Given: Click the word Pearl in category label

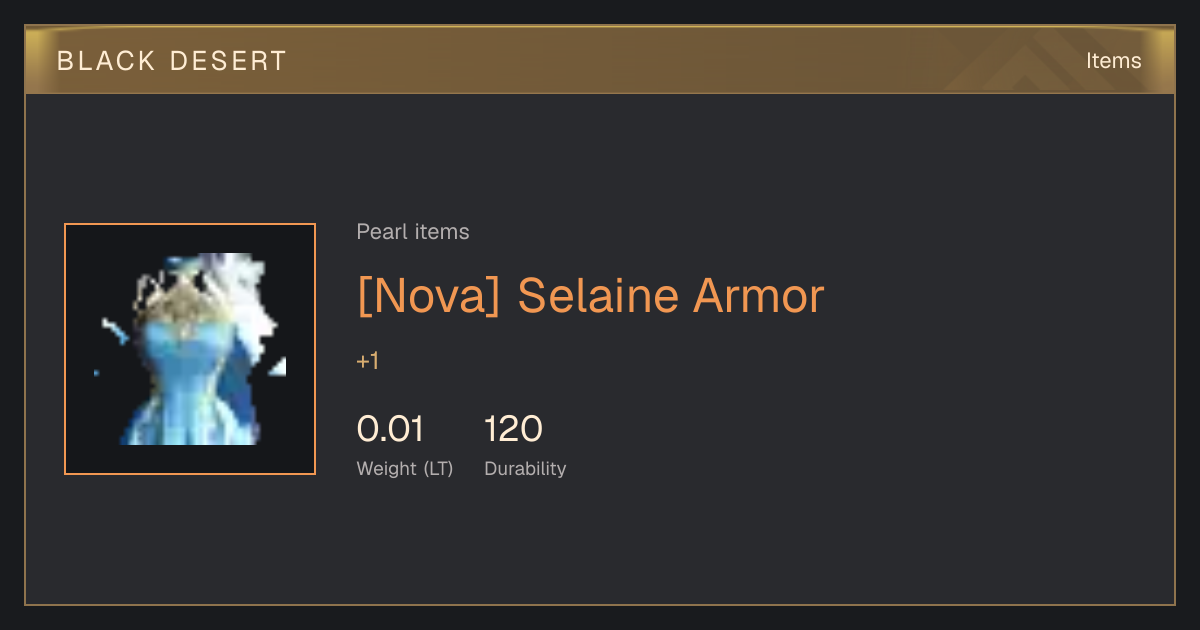Looking at the screenshot, I should click(378, 232).
